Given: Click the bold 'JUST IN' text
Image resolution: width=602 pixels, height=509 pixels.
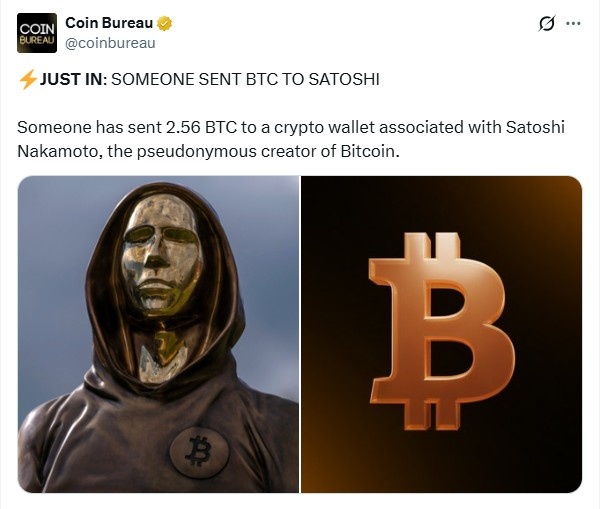Looking at the screenshot, I should pos(71,80).
